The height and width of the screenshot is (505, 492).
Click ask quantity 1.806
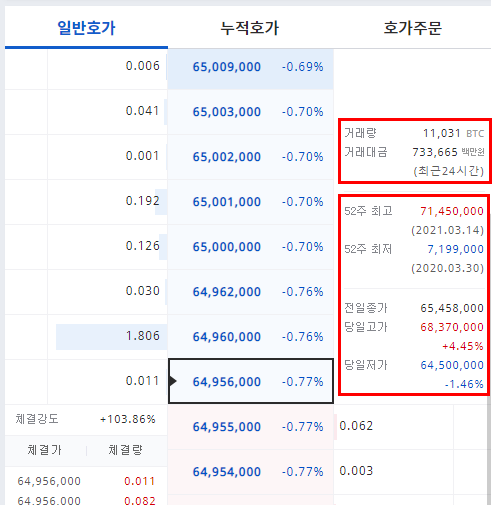coord(143,336)
